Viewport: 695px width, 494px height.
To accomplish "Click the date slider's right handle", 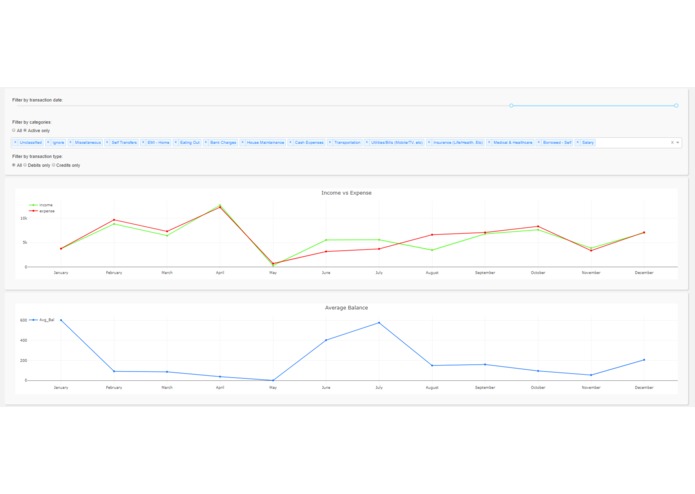I will click(x=676, y=106).
